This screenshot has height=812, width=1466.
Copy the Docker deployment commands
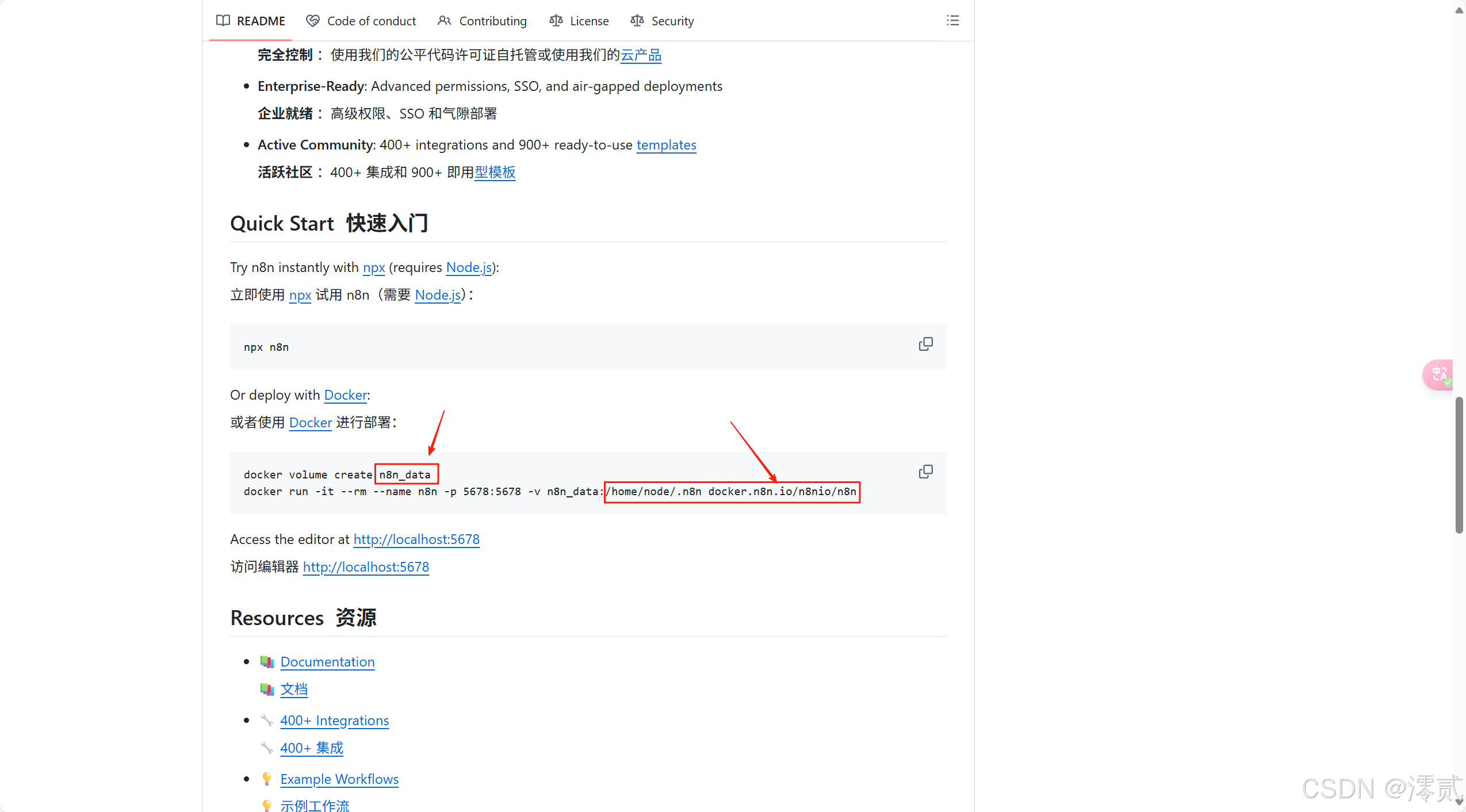(x=926, y=471)
